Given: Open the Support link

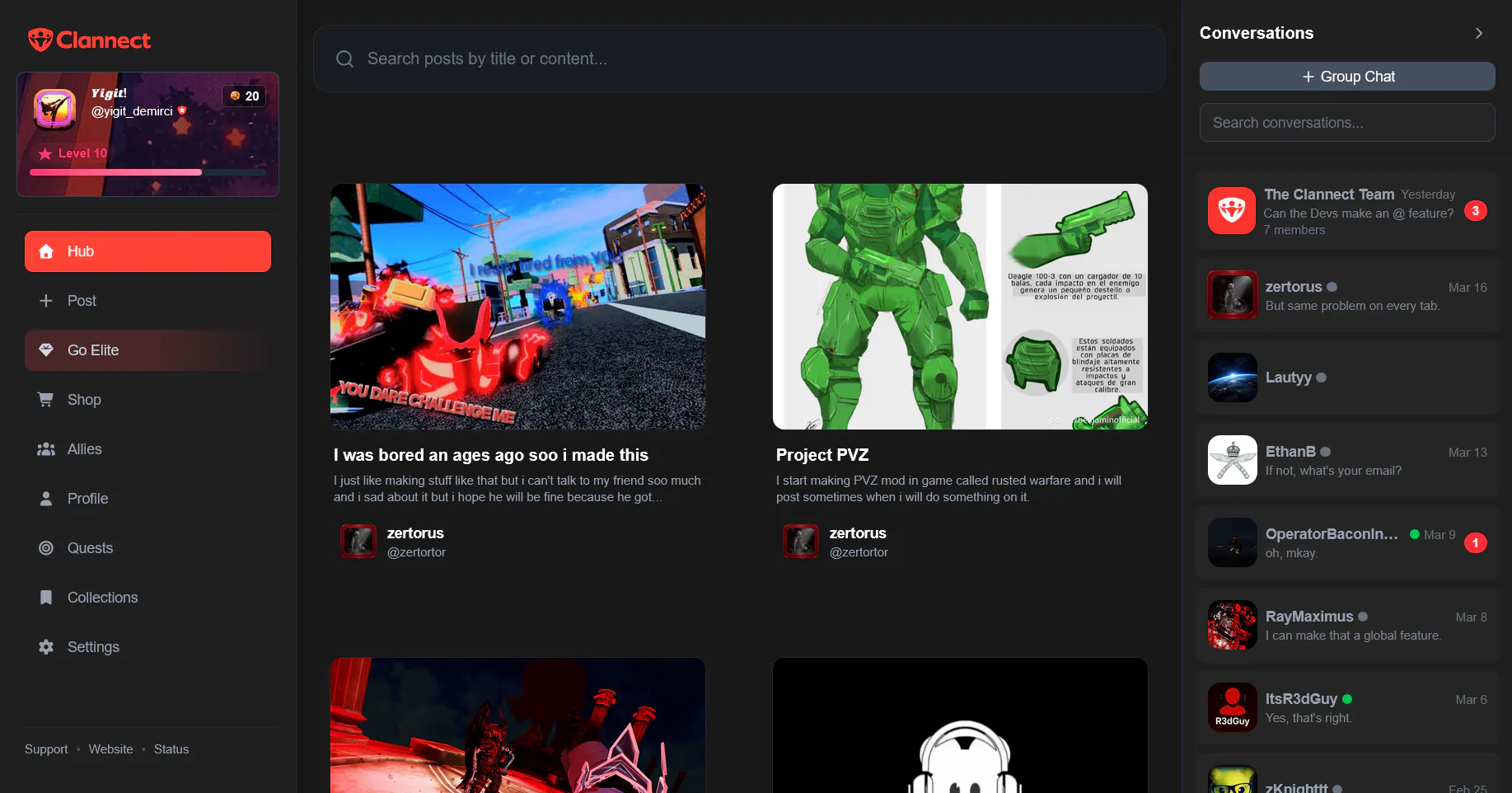Looking at the screenshot, I should coord(46,749).
